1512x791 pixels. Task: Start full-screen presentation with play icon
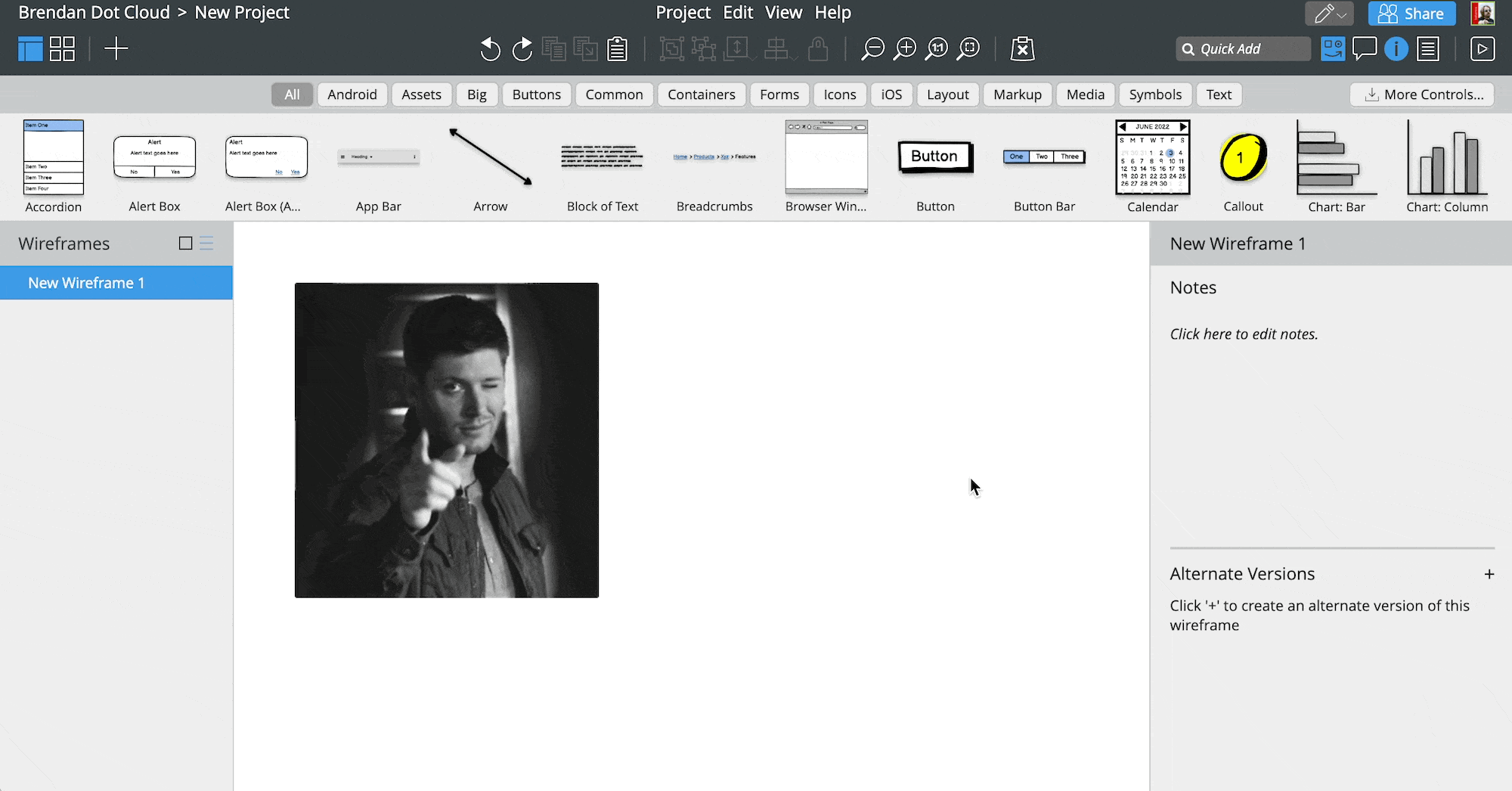[1482, 49]
